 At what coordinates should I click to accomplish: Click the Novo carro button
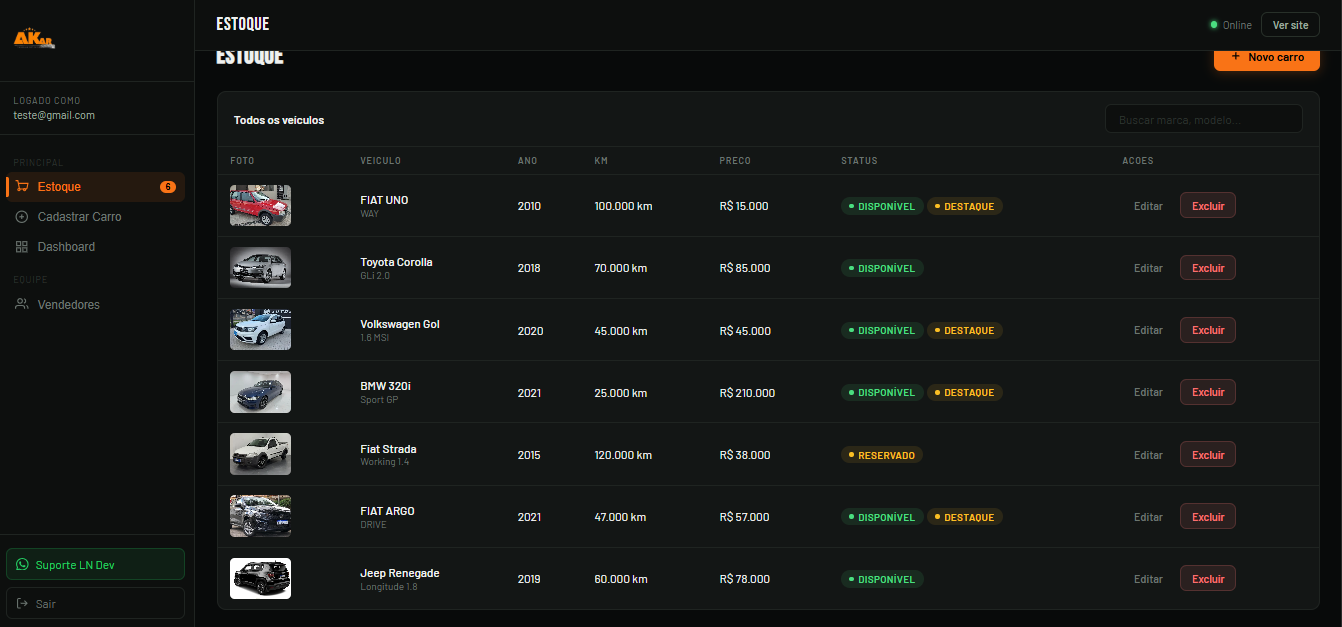pyautogui.click(x=1267, y=58)
